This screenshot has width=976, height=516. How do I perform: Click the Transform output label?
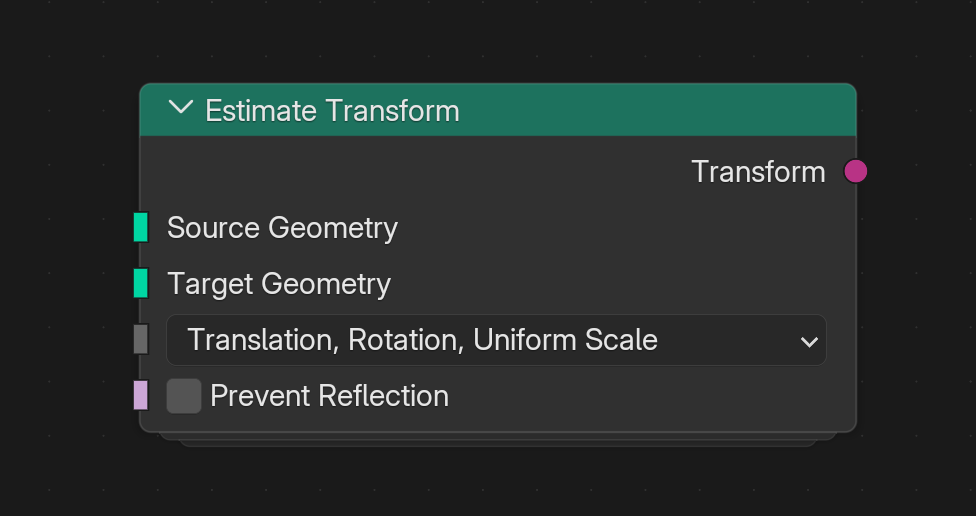point(758,172)
